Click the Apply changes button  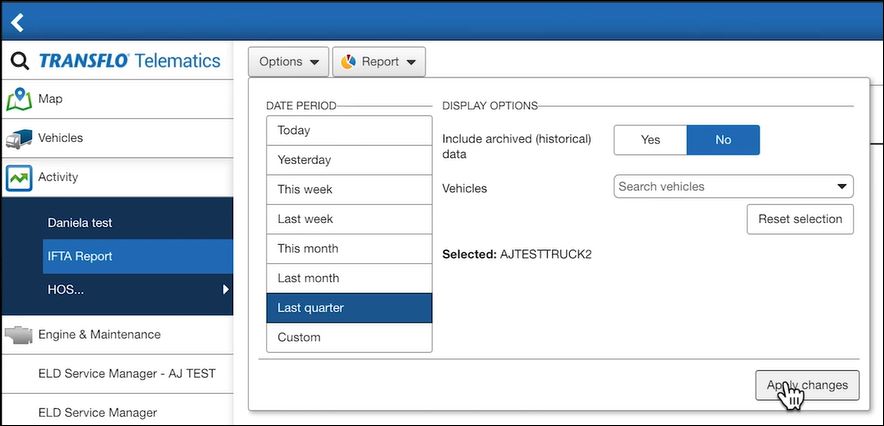click(807, 385)
